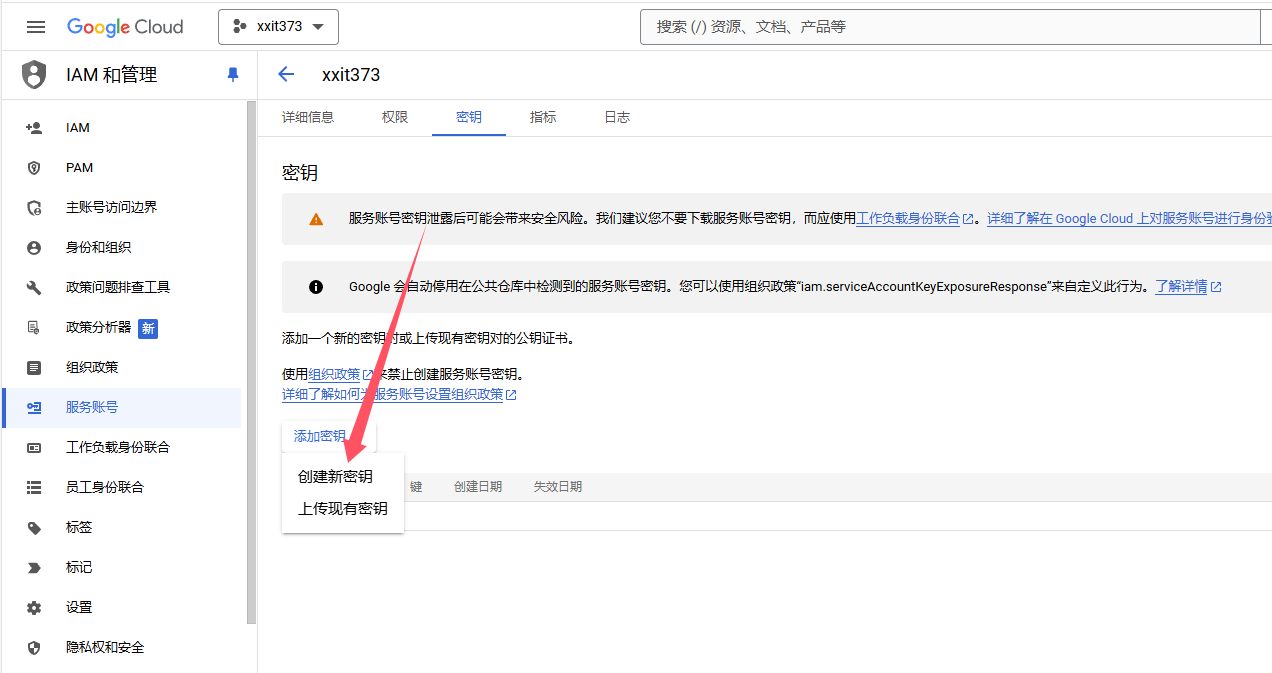This screenshot has height=673, width=1272.
Task: Click the 服务账号 icon in sidebar
Action: point(34,408)
